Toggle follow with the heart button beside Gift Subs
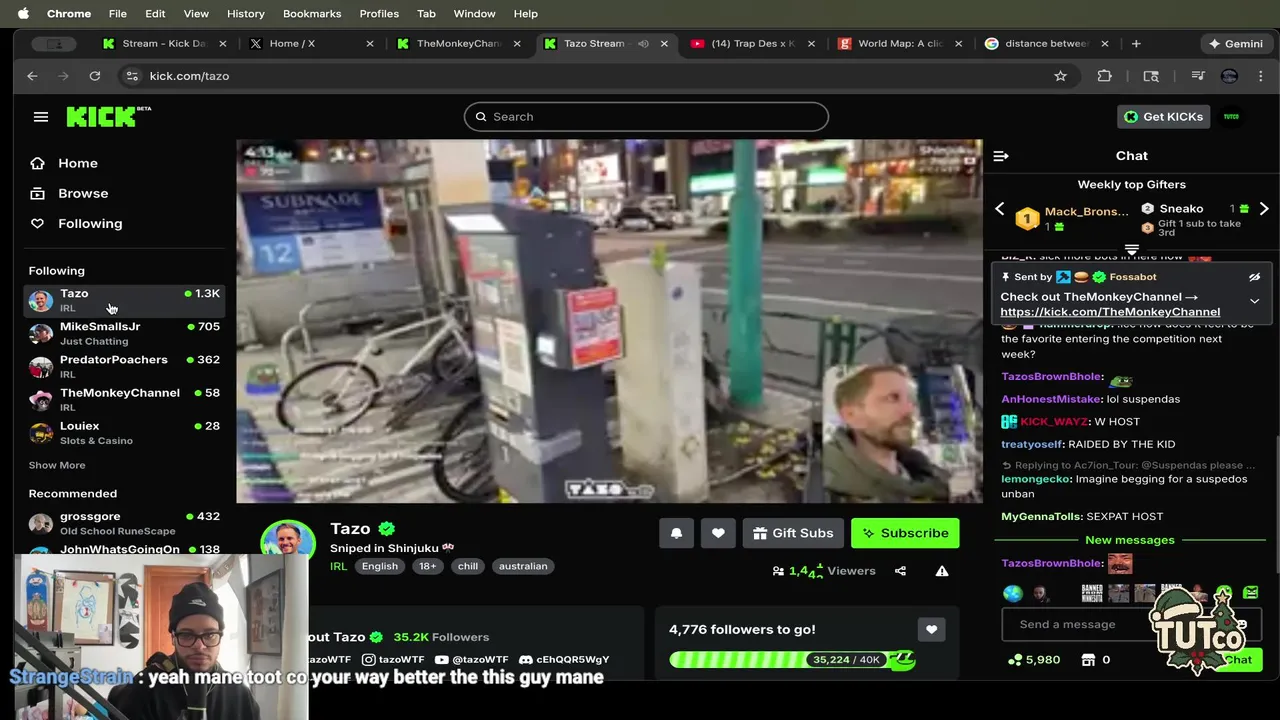Screen dimensions: 1280x720 pyautogui.click(x=718, y=533)
